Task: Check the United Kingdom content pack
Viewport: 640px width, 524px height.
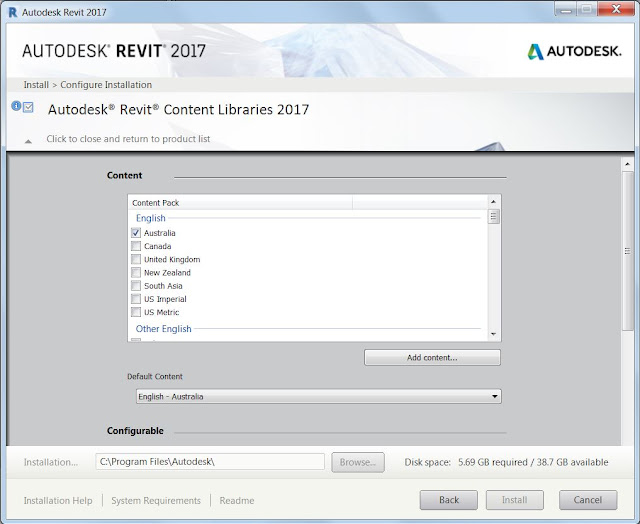Action: (x=136, y=259)
